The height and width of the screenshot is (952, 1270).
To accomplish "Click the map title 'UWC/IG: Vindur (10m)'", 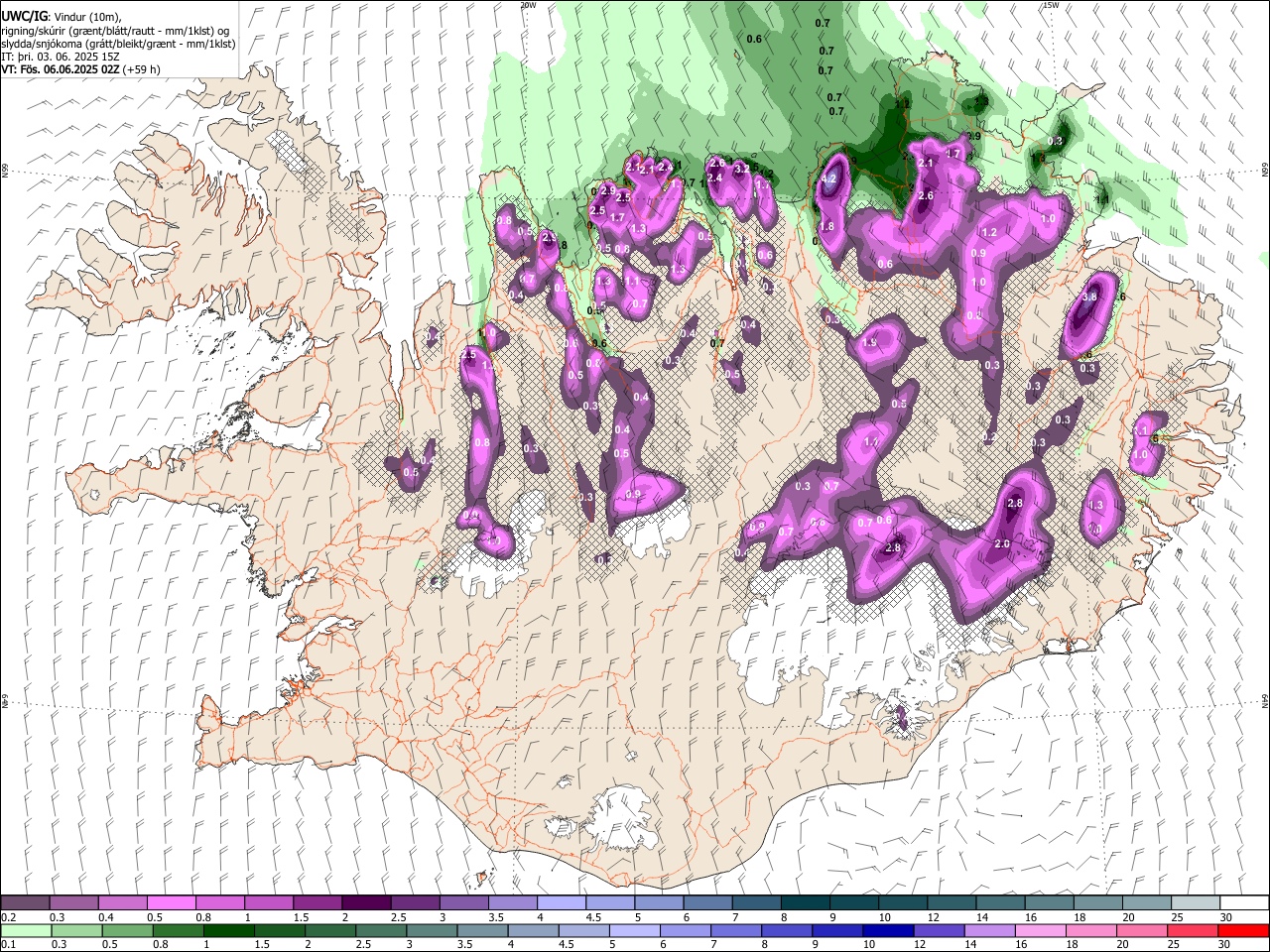I will point(61,15).
